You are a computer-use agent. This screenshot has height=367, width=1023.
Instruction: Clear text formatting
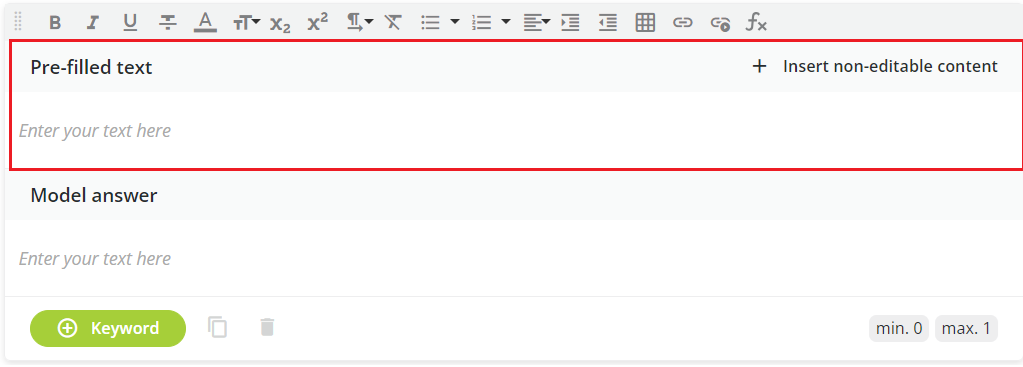[393, 23]
